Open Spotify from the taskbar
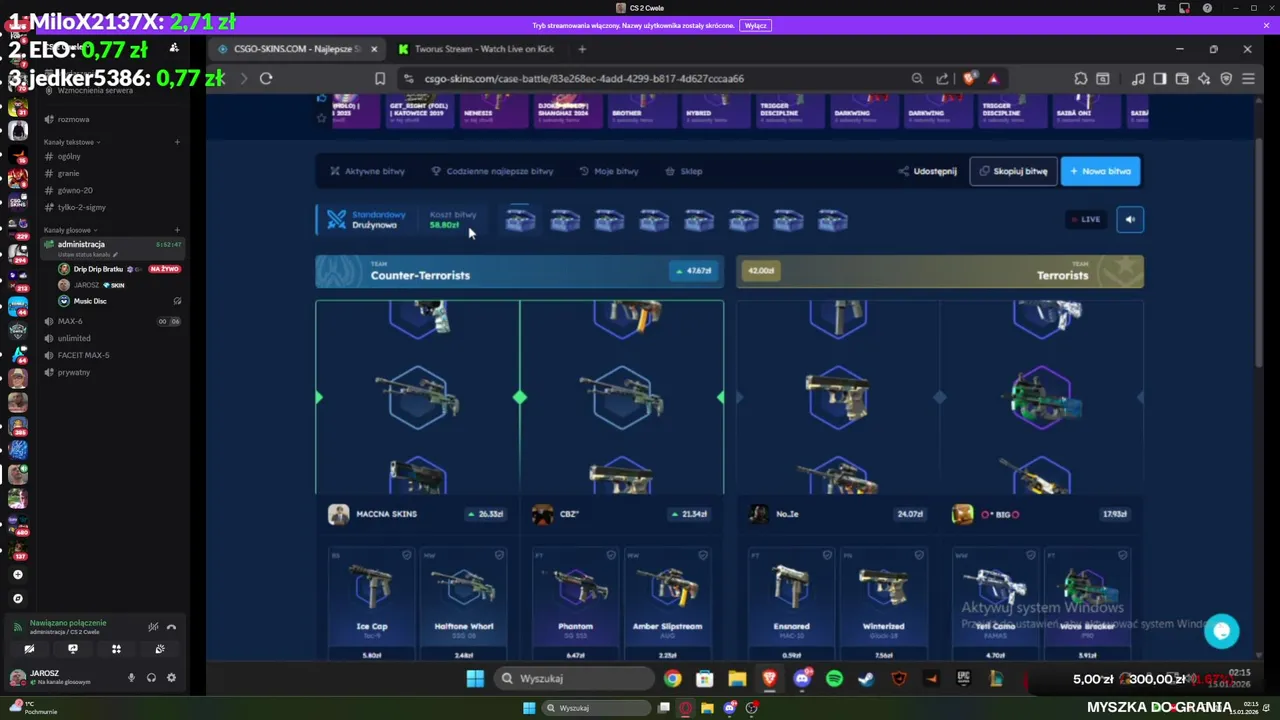 click(x=834, y=679)
